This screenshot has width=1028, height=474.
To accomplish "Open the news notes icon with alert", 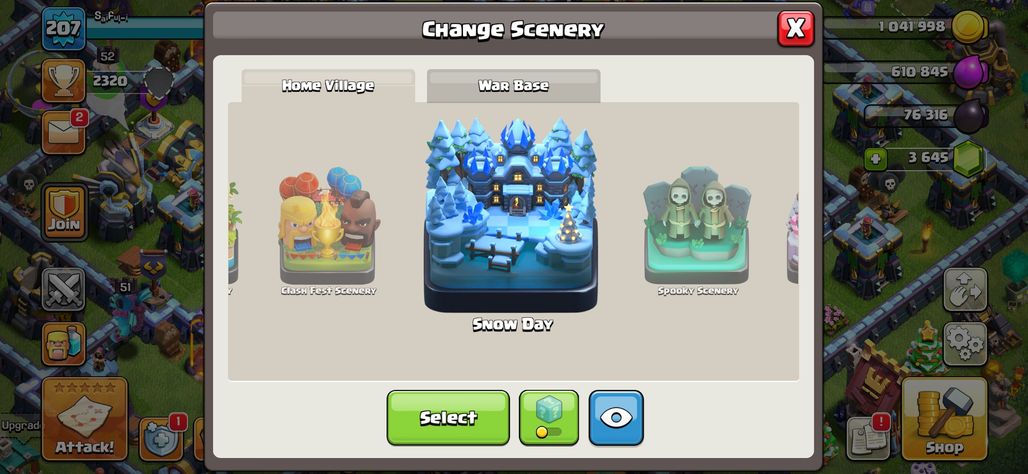I will pyautogui.click(x=868, y=437).
